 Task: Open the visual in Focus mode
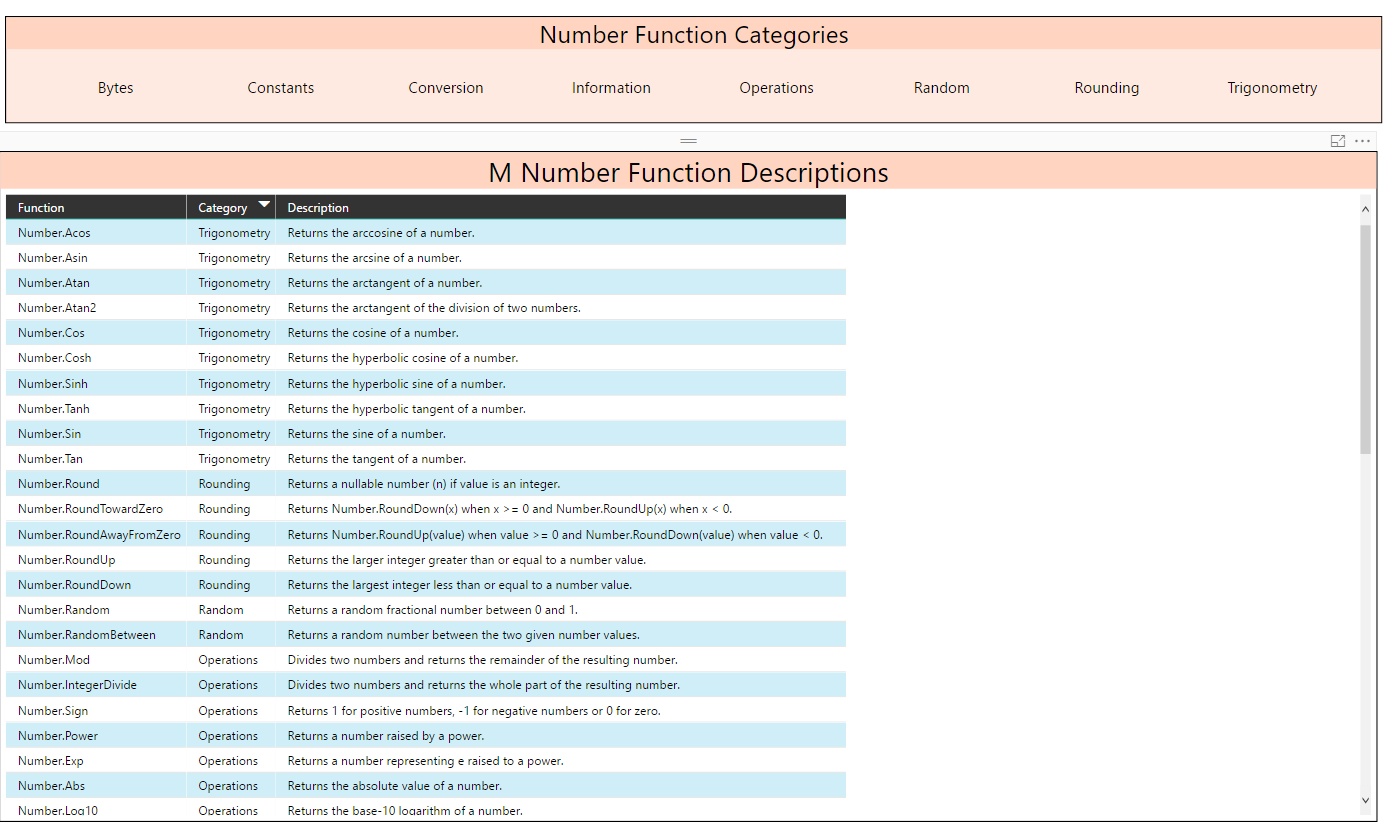coord(1338,141)
